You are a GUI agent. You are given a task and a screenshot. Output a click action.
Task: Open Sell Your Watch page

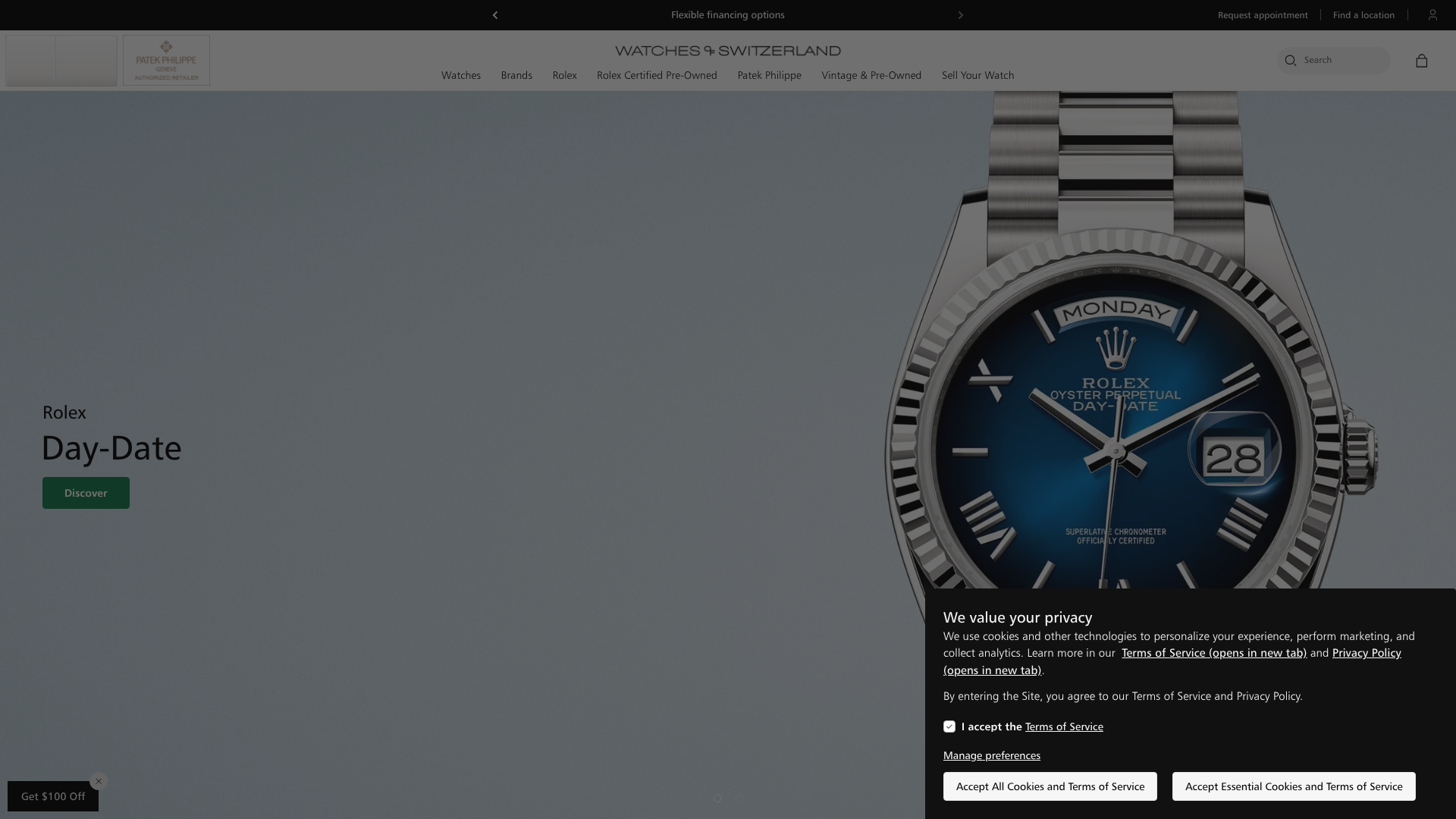point(977,76)
